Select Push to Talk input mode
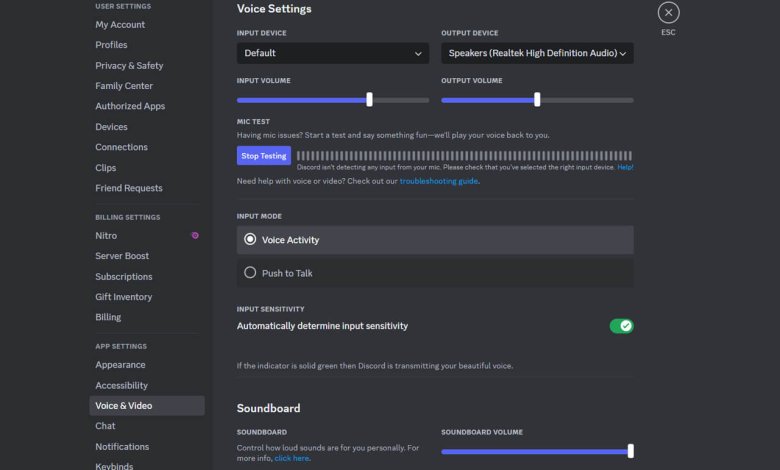The image size is (780, 470). click(435, 273)
